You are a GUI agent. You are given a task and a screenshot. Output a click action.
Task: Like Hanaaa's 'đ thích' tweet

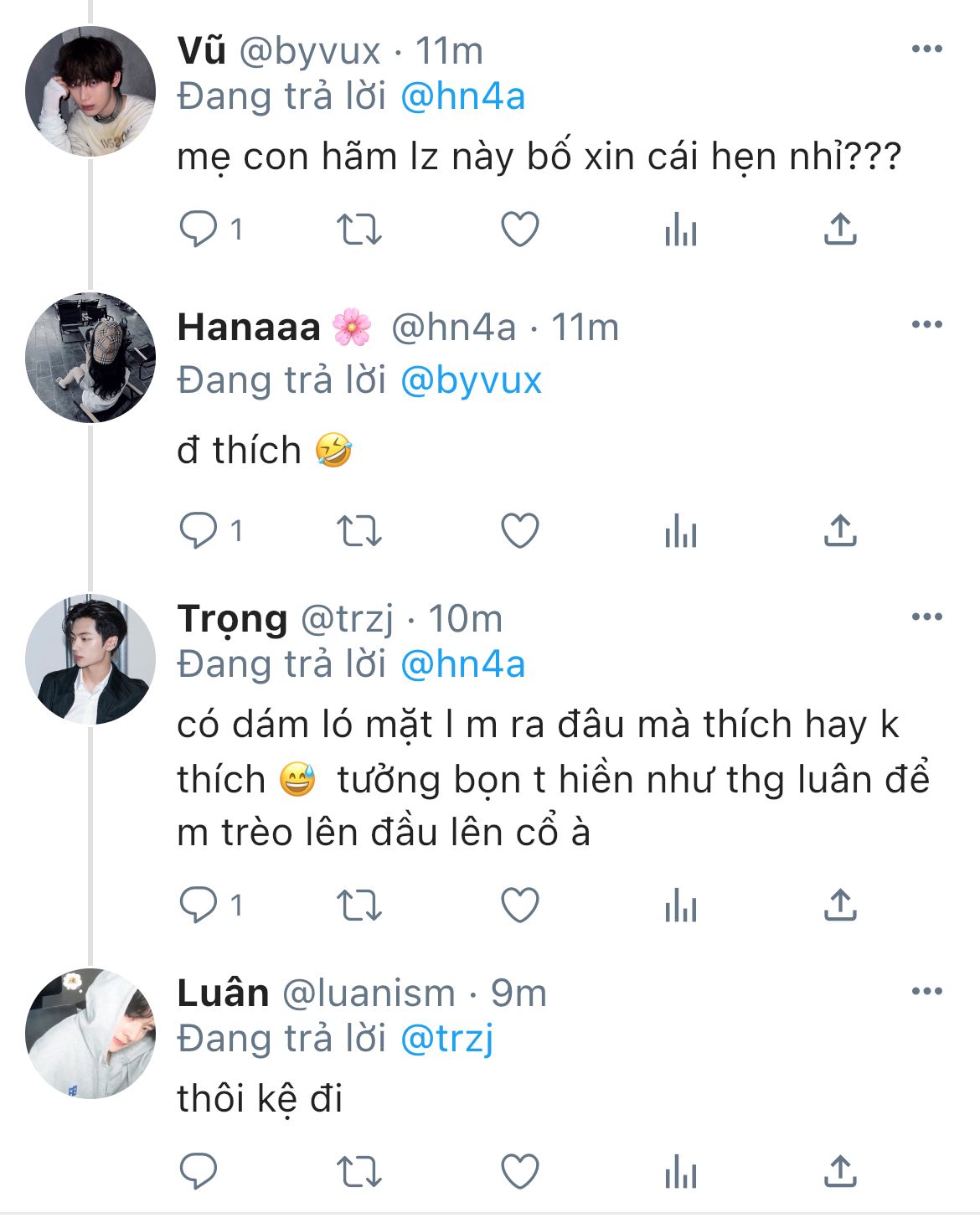(519, 531)
